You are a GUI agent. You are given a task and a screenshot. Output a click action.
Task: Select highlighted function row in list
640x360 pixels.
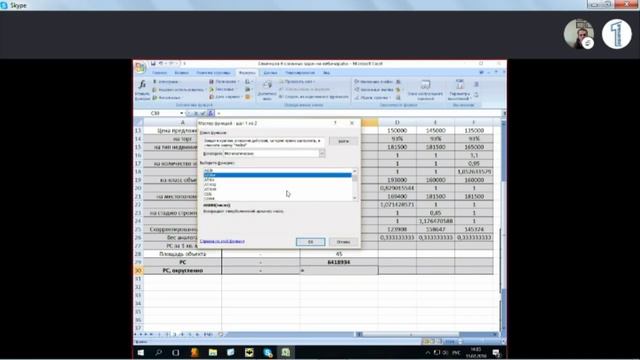point(278,175)
